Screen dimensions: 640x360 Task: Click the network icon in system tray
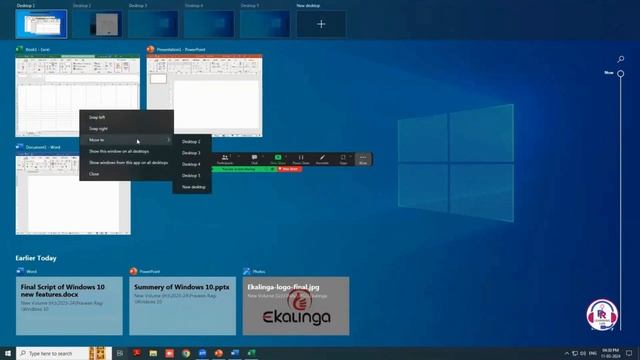click(575, 353)
